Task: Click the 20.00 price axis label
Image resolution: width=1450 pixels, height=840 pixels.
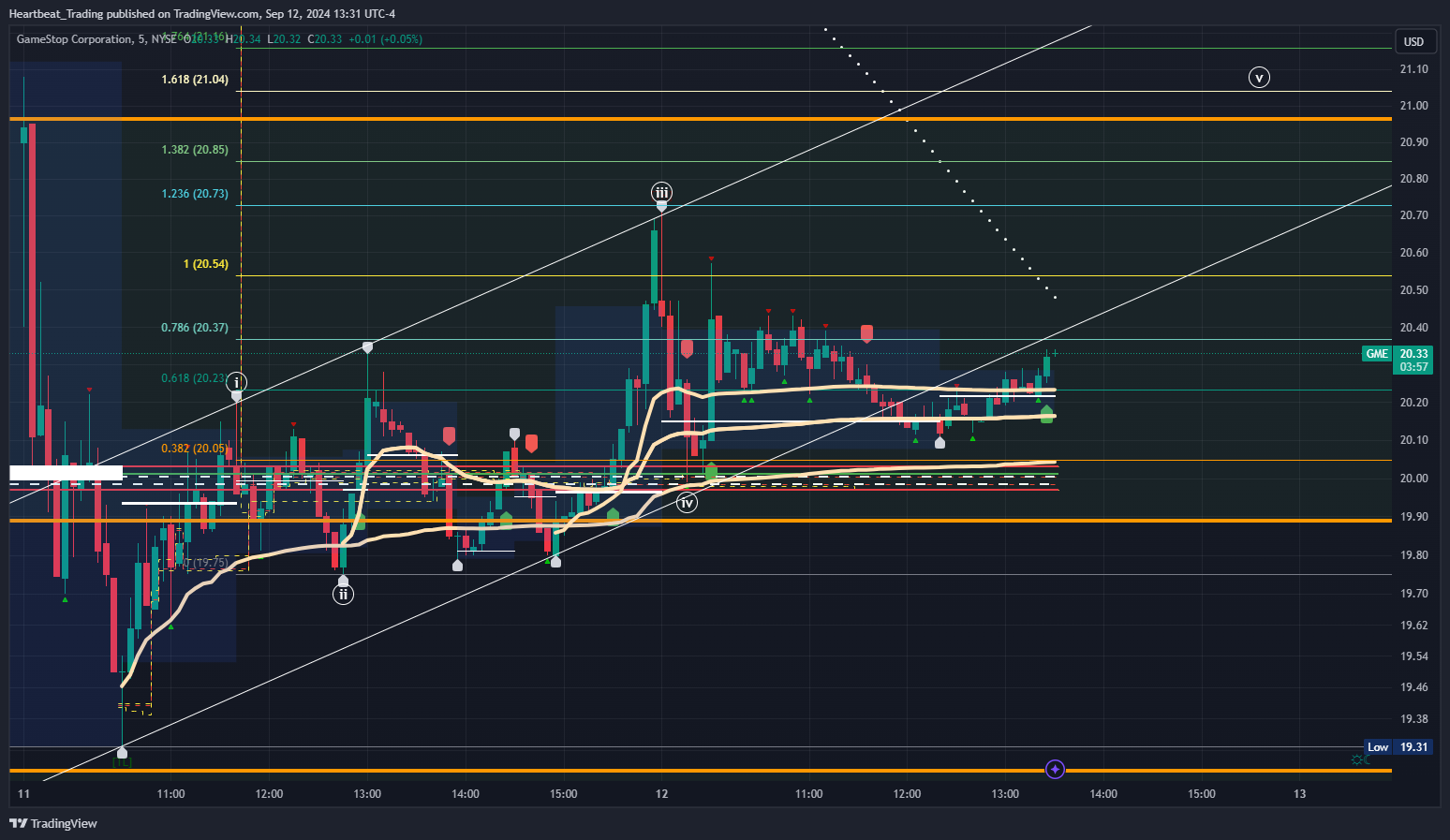Action: click(x=1413, y=479)
